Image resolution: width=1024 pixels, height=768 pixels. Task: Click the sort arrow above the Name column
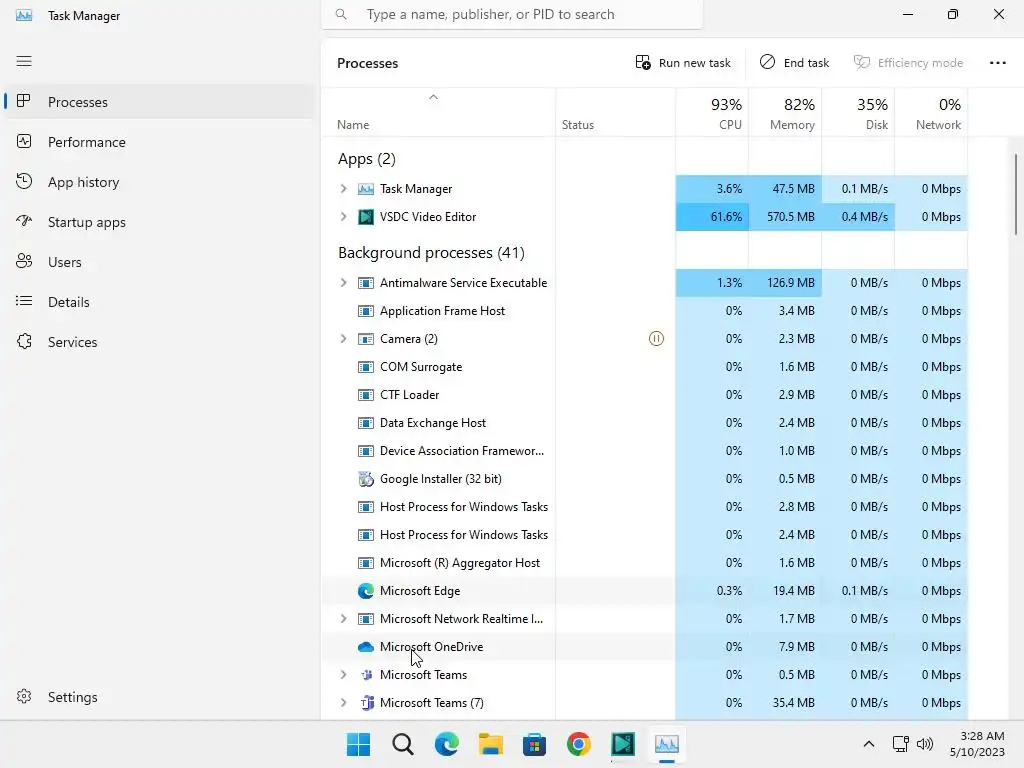point(433,97)
